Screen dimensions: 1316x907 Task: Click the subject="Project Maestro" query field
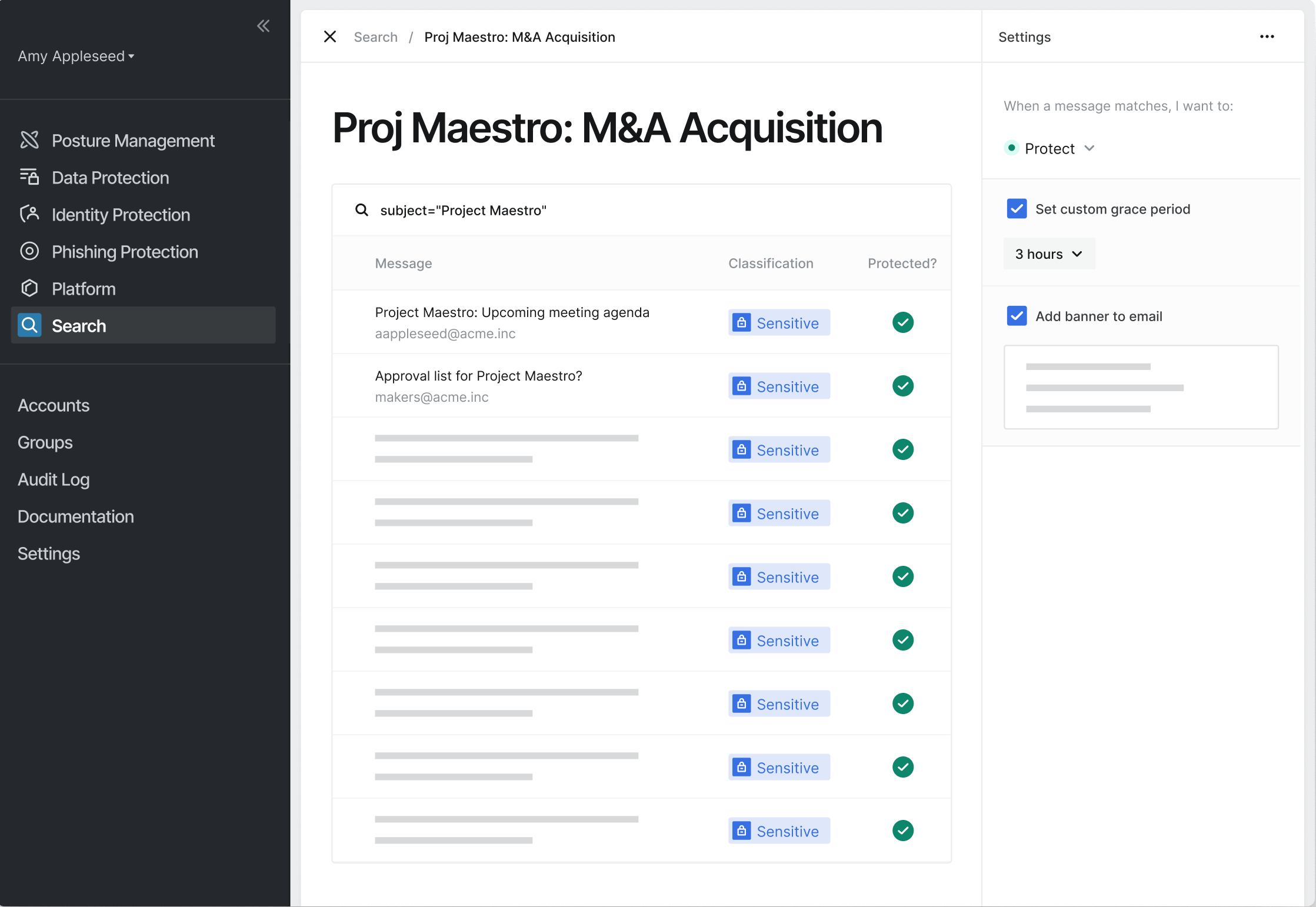[x=641, y=210]
